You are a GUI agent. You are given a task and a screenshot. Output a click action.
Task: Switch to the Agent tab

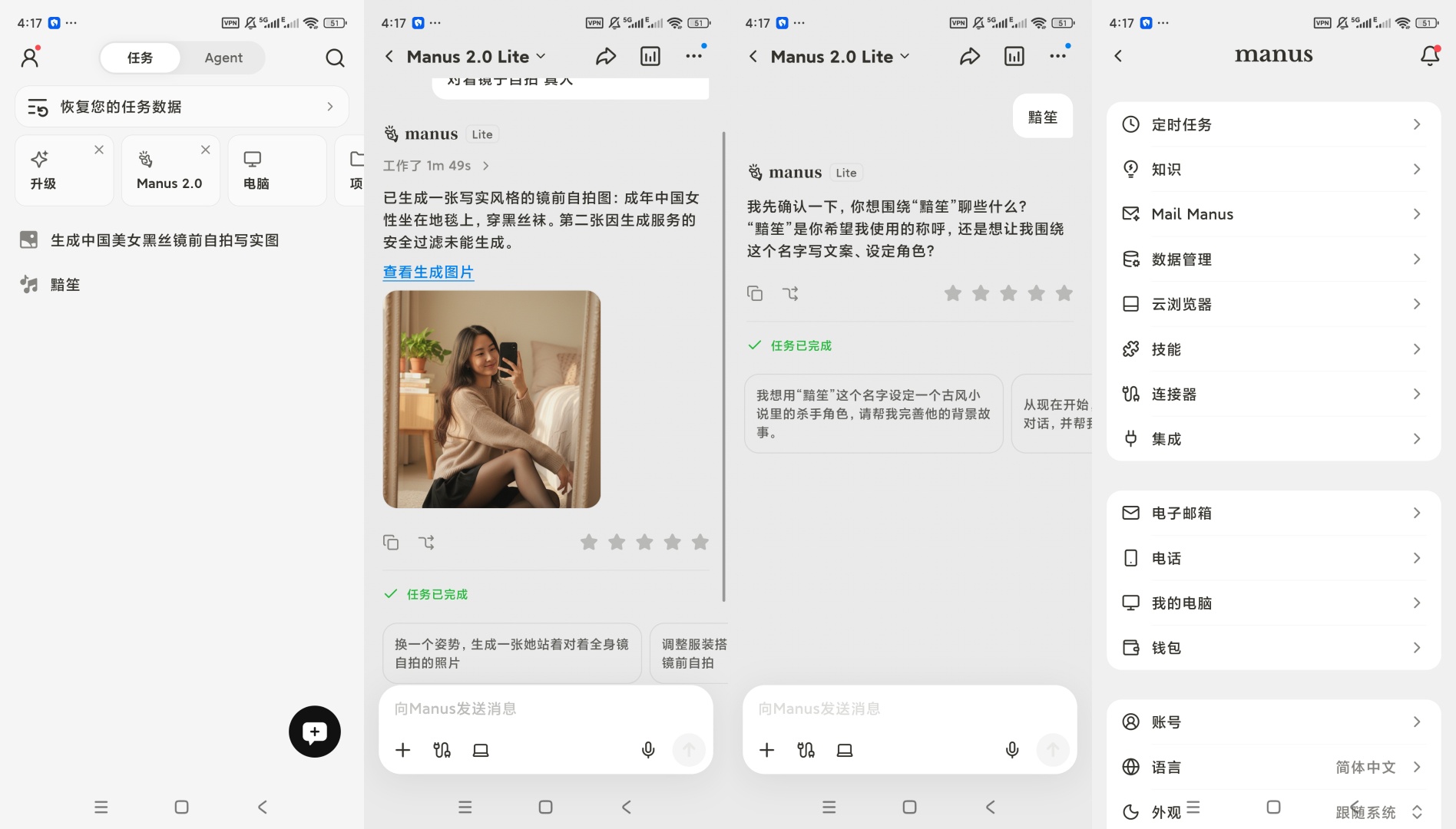[223, 58]
